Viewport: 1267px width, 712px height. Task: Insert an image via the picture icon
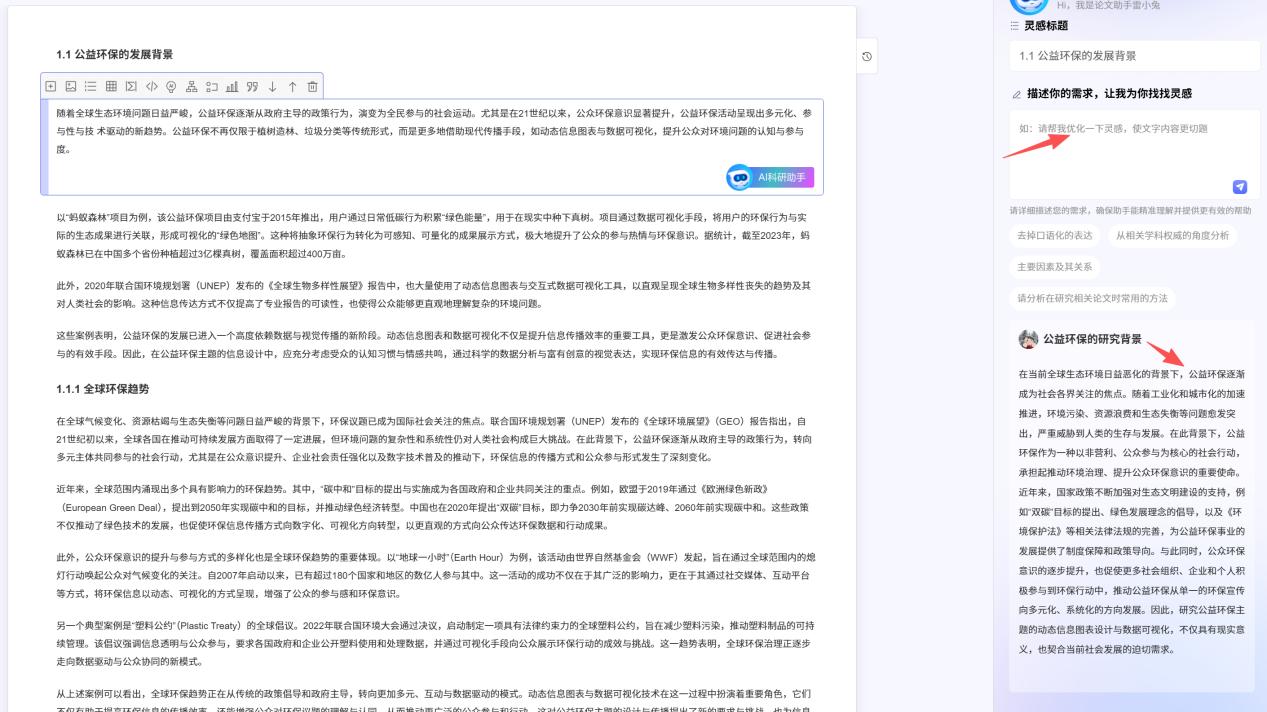tap(71, 87)
